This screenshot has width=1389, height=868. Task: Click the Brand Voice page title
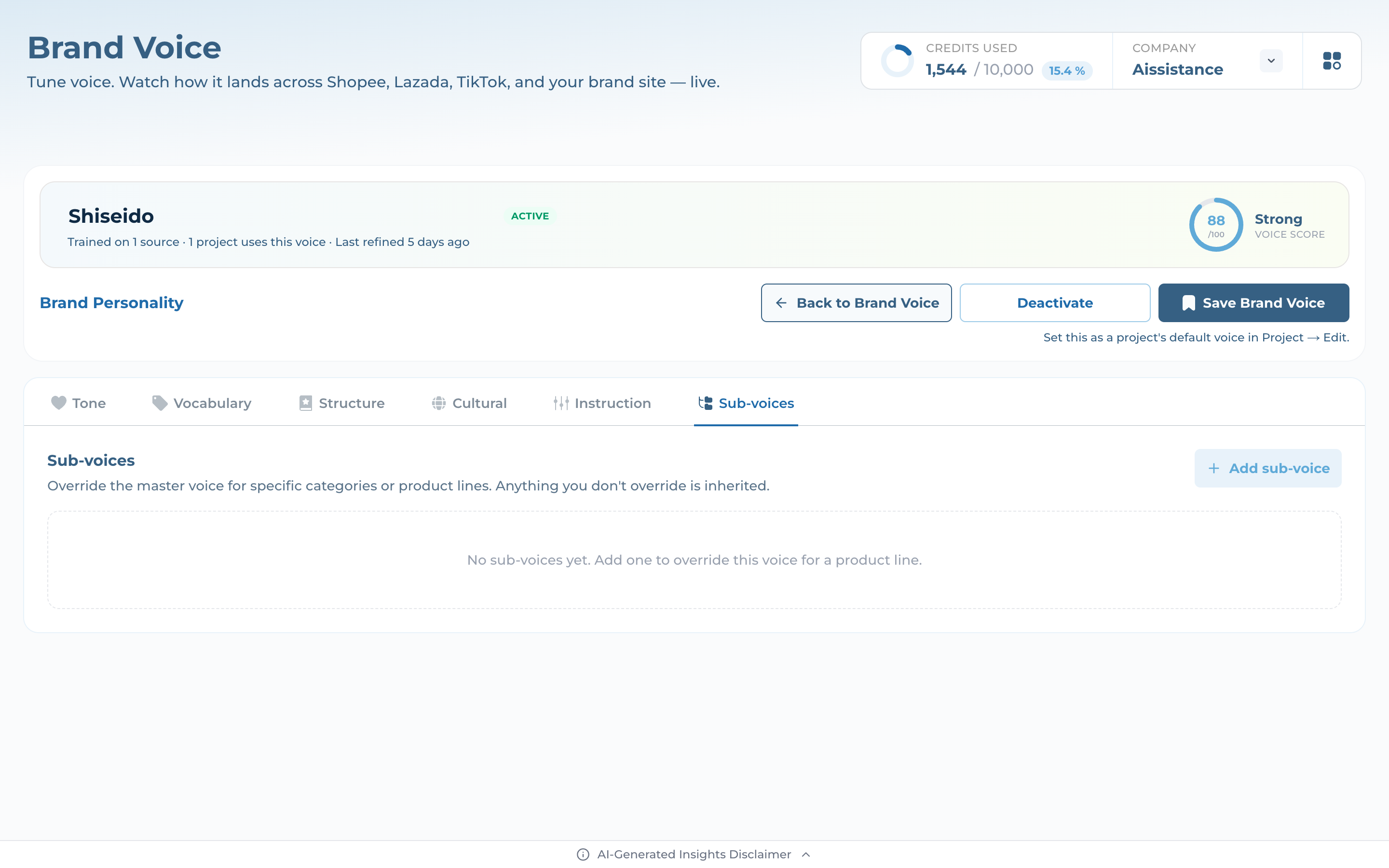point(124,47)
